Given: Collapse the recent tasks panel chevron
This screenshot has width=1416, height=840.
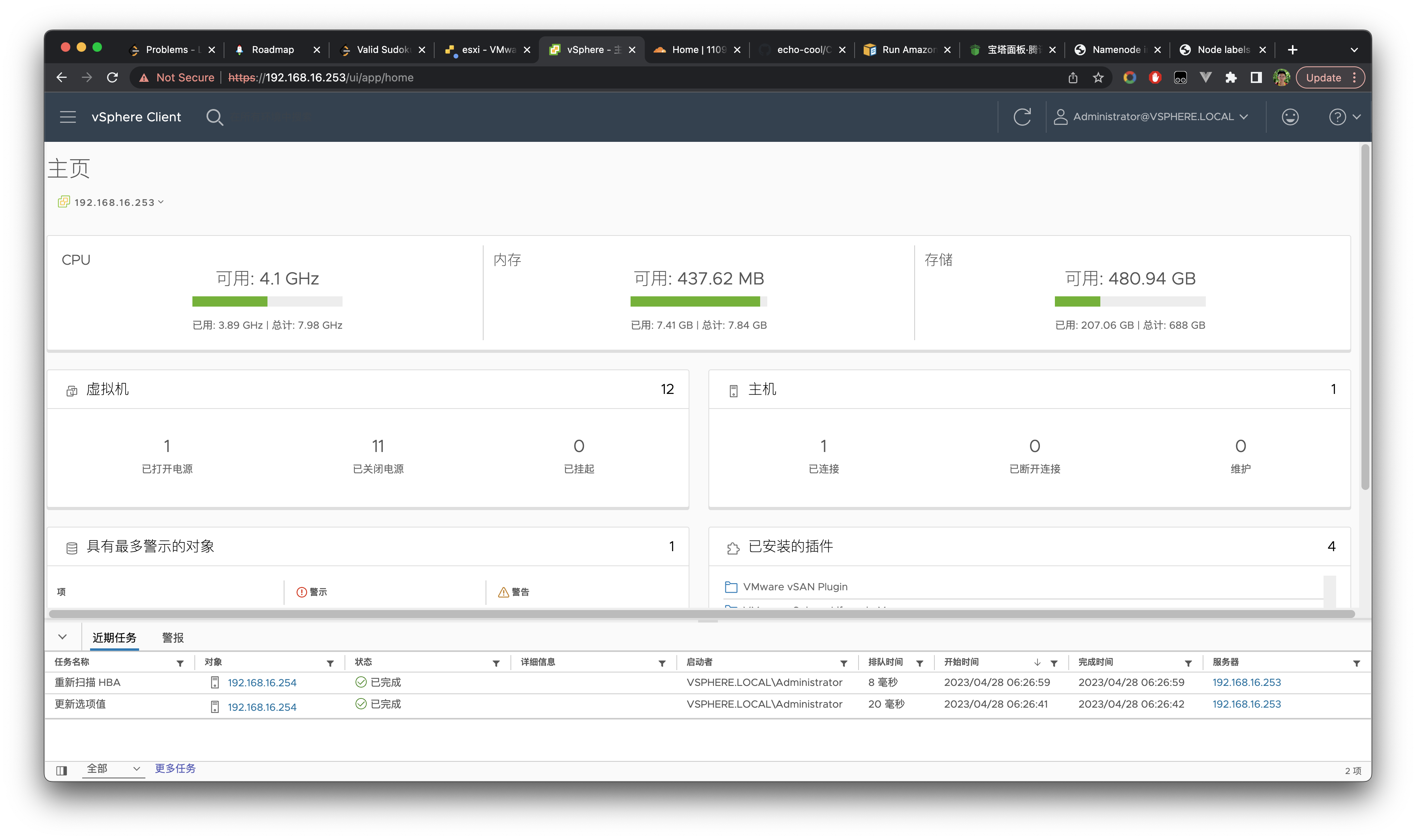Looking at the screenshot, I should click(x=62, y=637).
